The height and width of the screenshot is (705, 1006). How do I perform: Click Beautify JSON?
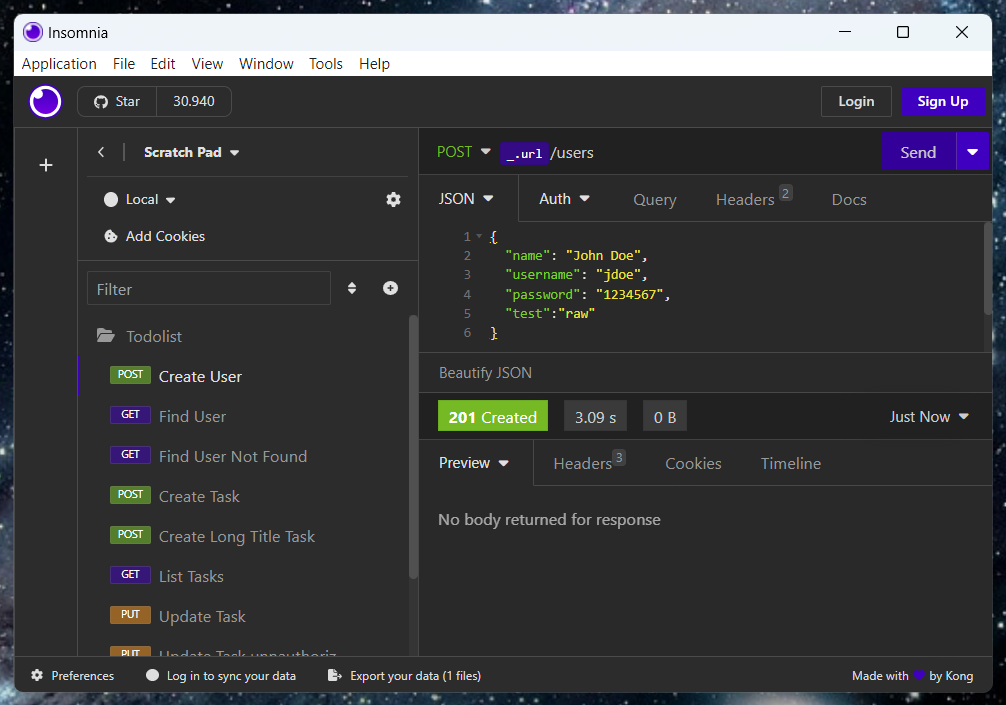click(x=485, y=373)
